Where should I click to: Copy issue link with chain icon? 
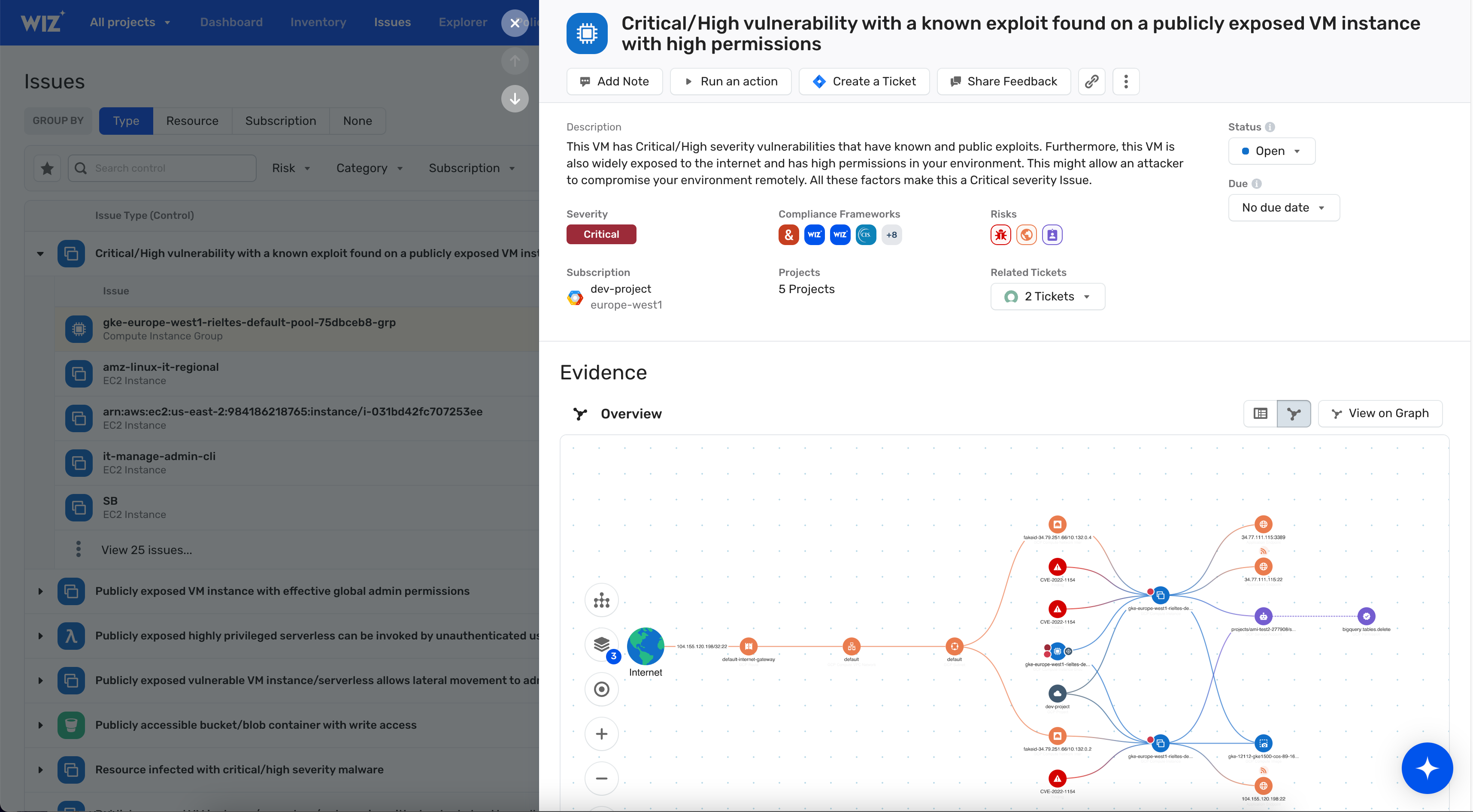coord(1091,81)
